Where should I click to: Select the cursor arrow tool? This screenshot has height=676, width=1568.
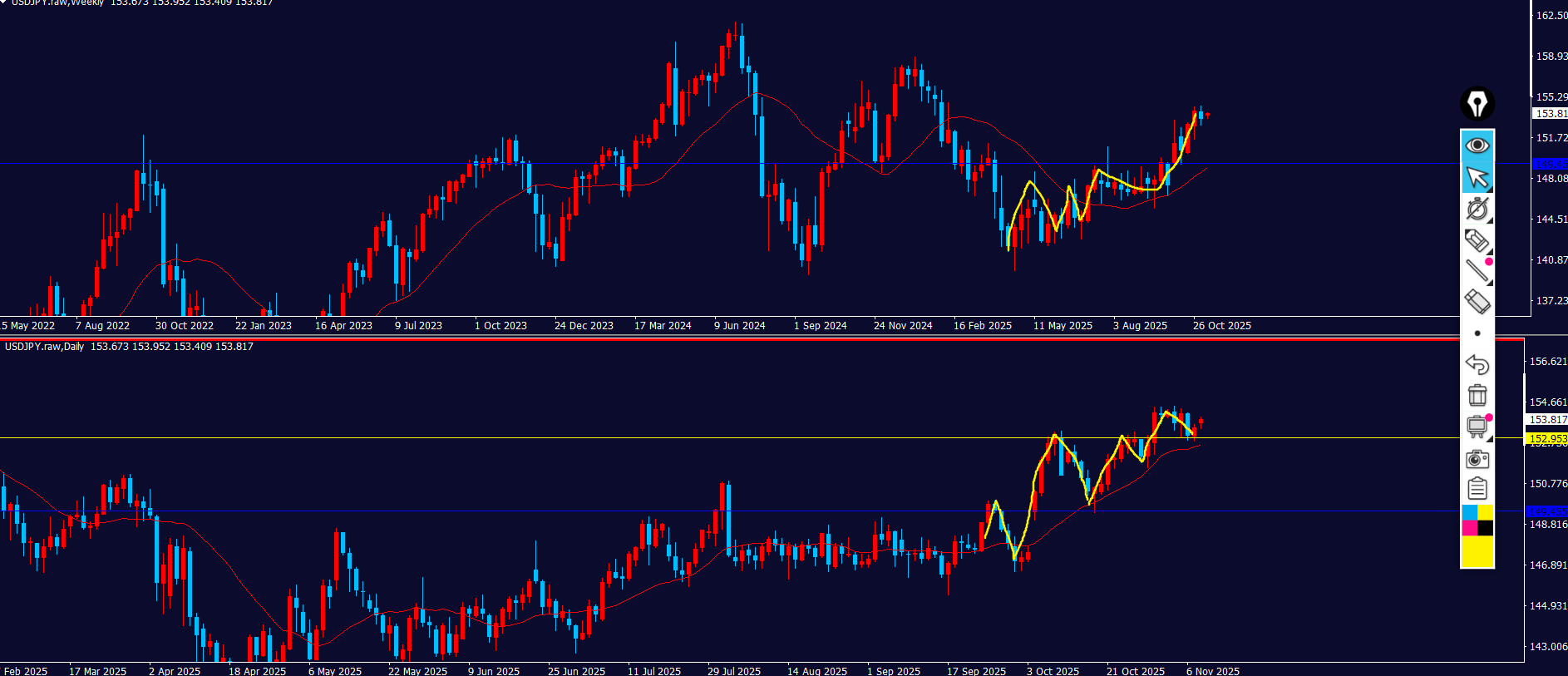pyautogui.click(x=1477, y=177)
